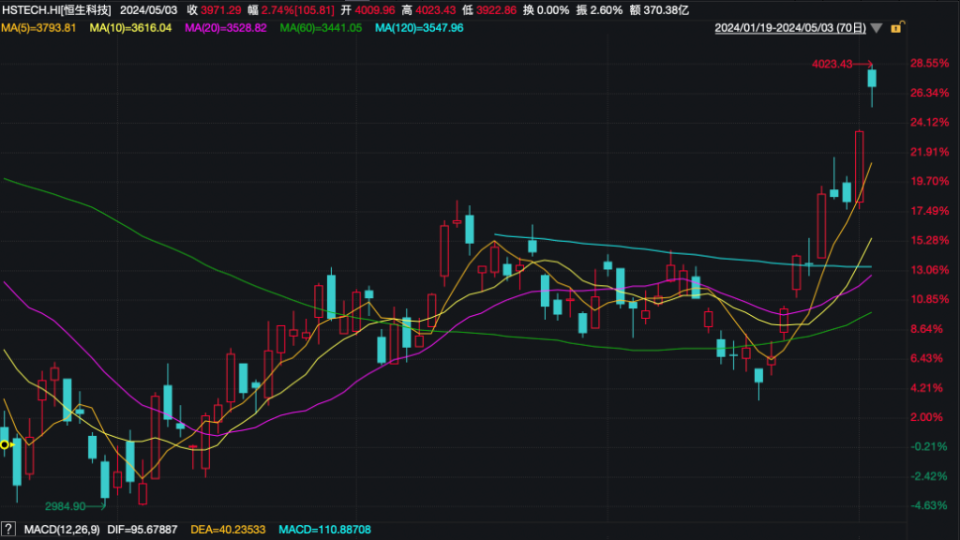Click the date 2024/05/03 in header
Image resolution: width=960 pixels, height=540 pixels.
click(149, 10)
